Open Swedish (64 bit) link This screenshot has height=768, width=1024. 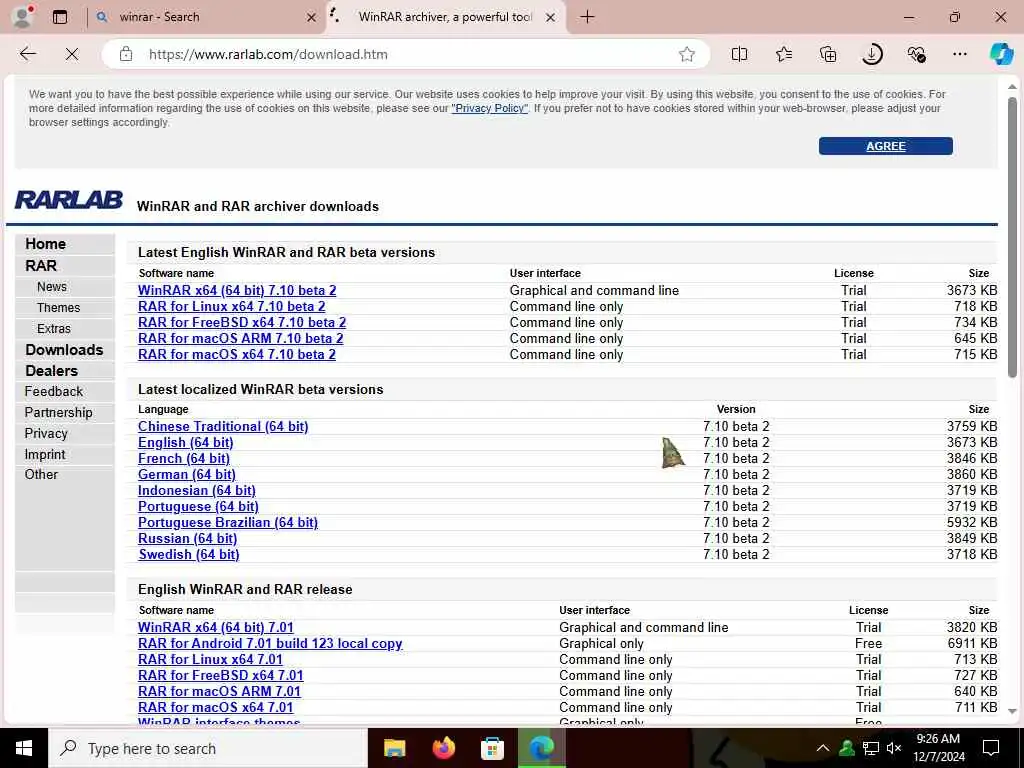pos(189,554)
